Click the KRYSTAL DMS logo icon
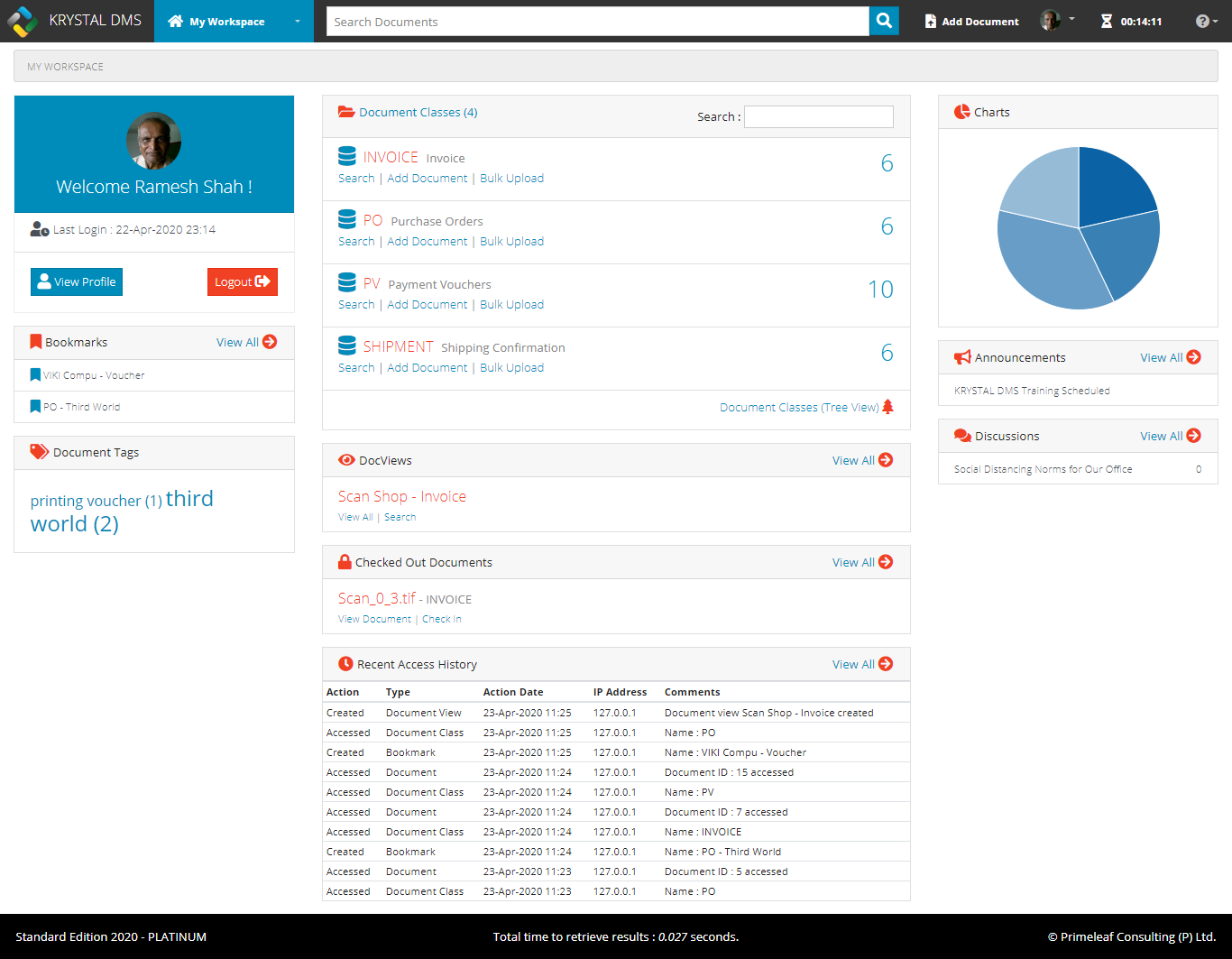Screen dimensions: 1232x959 click(x=22, y=21)
